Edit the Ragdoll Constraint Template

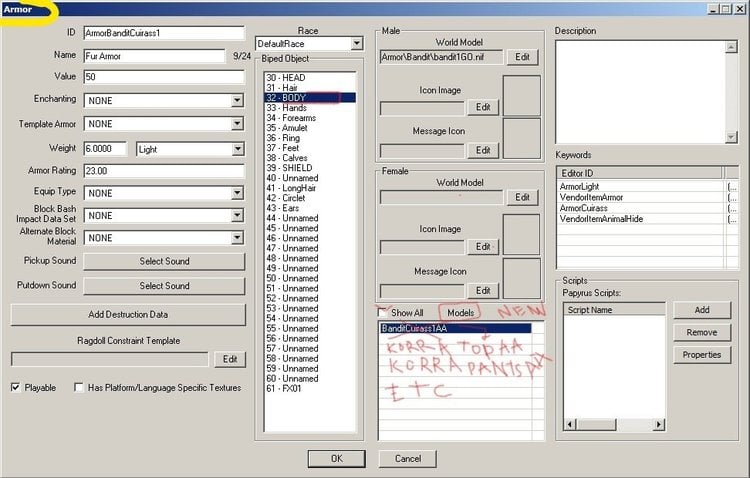[x=230, y=359]
